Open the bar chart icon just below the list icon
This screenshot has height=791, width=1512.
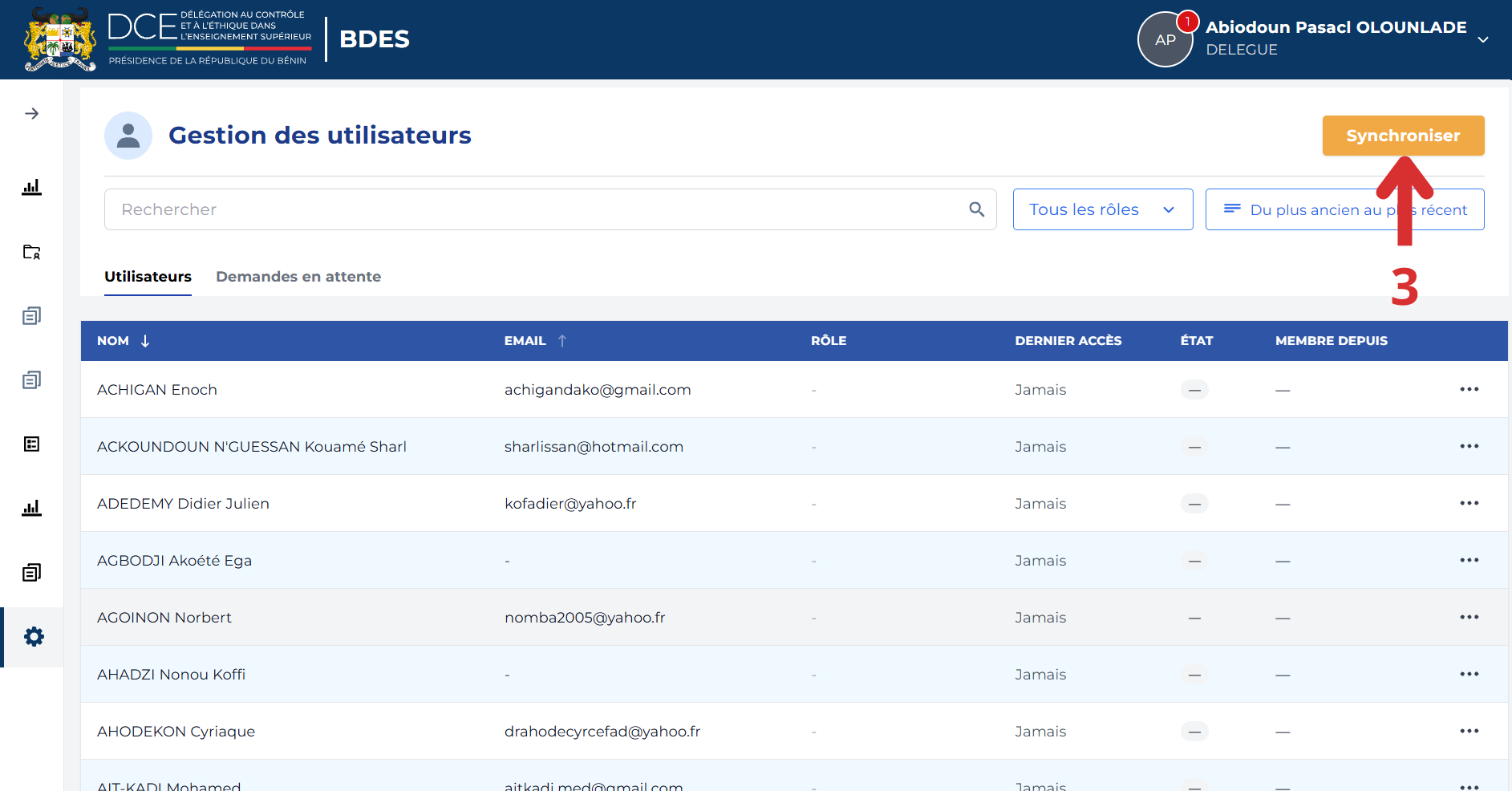point(31,509)
